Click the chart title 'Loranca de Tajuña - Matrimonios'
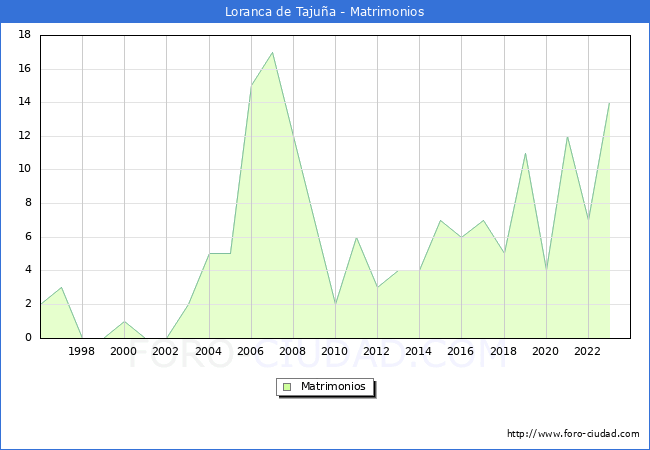This screenshot has height=450, width=650. (x=325, y=11)
